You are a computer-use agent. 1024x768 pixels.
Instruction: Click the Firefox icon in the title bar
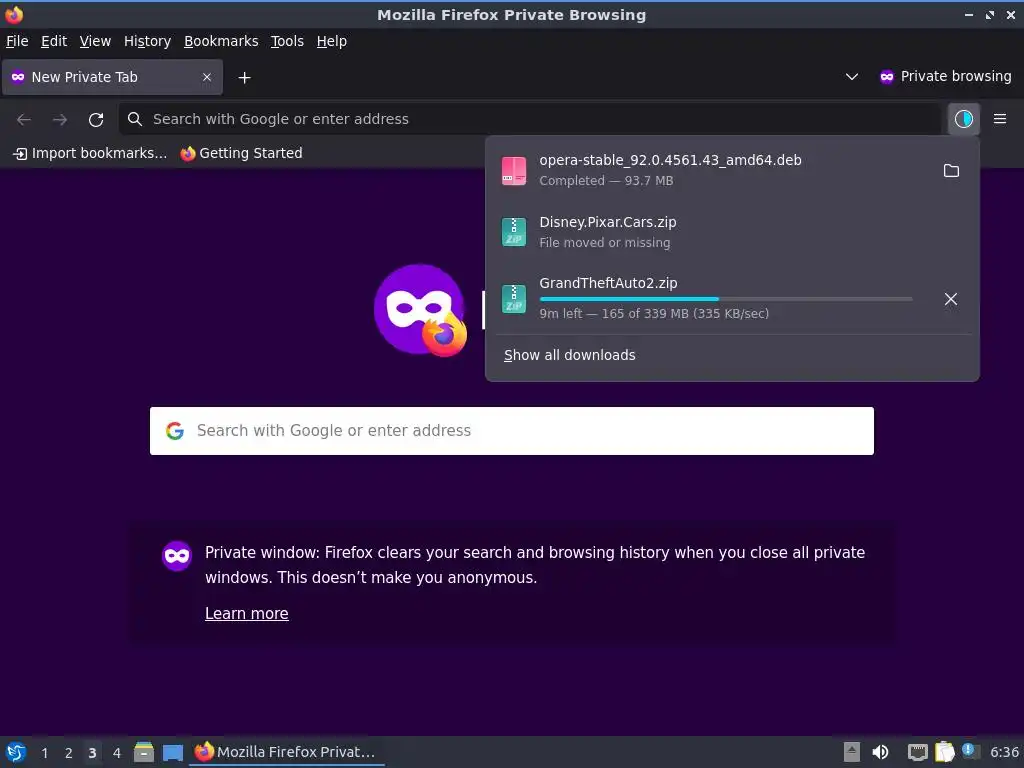(x=14, y=14)
